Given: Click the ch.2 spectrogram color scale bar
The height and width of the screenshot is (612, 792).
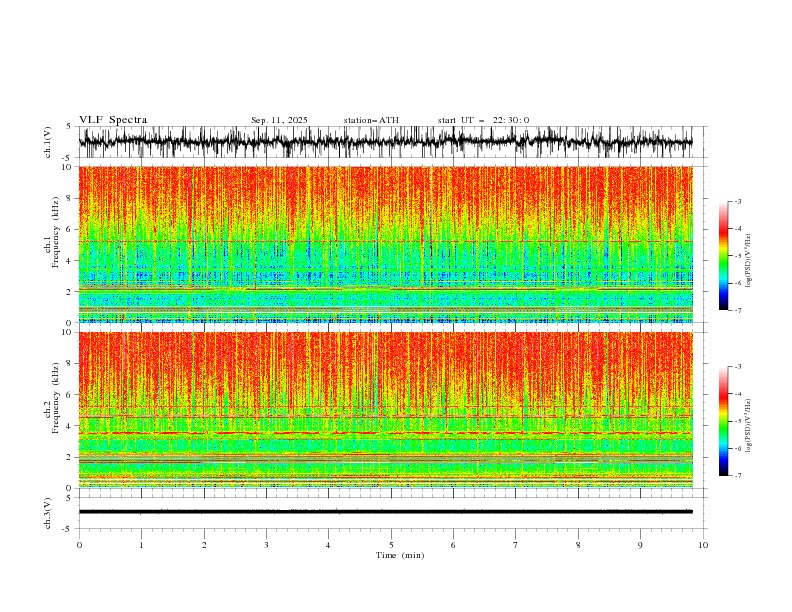Looking at the screenshot, I should [x=723, y=421].
